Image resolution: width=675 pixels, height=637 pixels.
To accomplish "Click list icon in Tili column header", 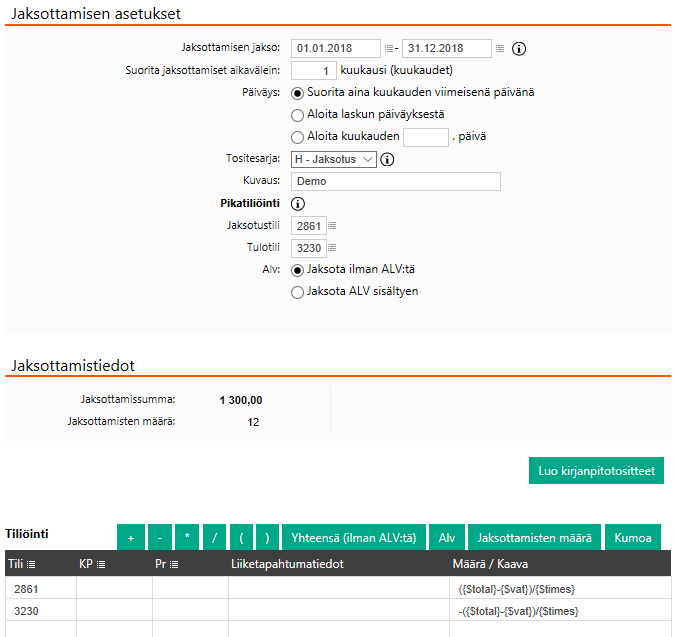I will (31, 564).
